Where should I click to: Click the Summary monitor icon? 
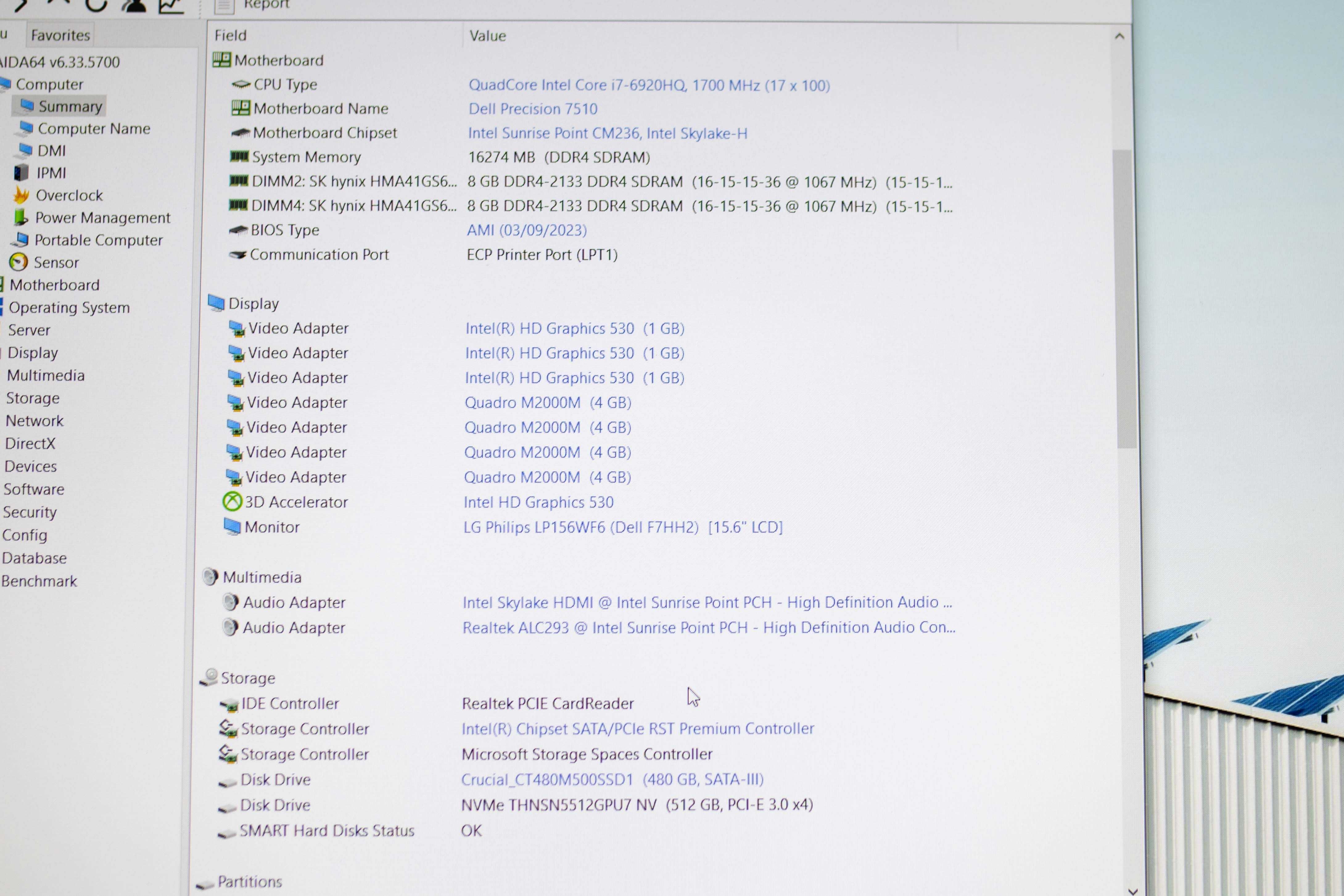pyautogui.click(x=27, y=106)
